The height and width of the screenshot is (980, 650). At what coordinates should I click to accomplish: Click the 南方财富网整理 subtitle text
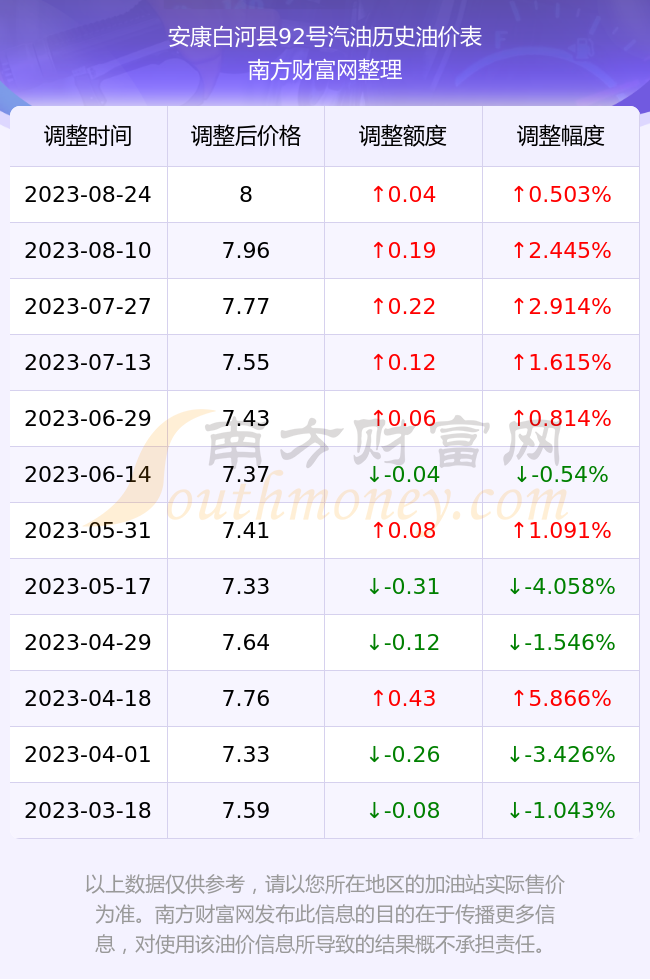[325, 69]
